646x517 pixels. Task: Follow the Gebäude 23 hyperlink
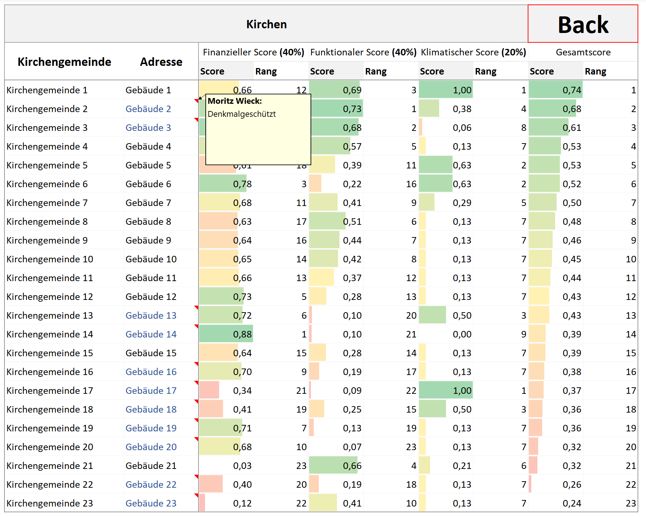151,503
